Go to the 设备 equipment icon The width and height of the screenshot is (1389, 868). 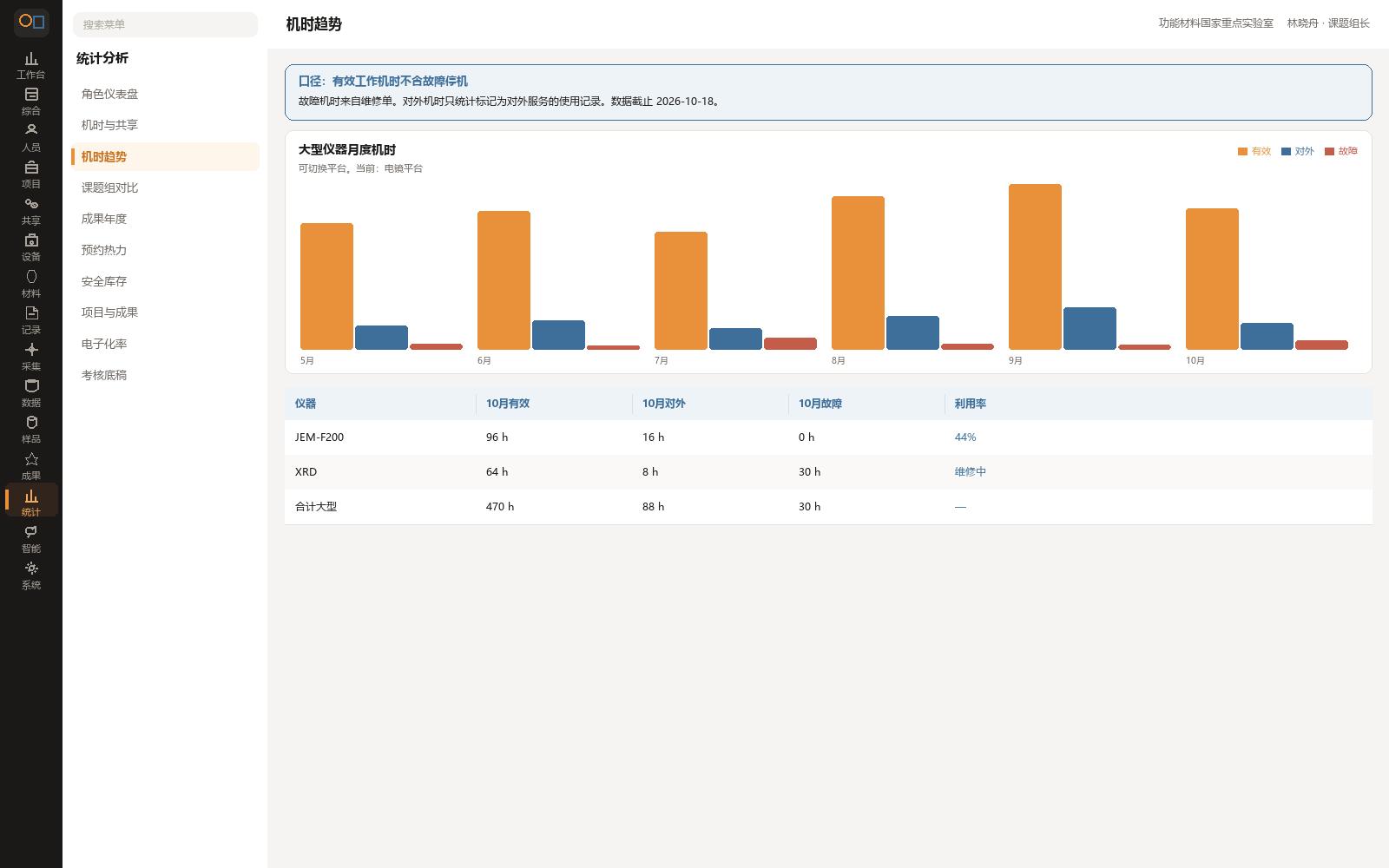point(31,248)
